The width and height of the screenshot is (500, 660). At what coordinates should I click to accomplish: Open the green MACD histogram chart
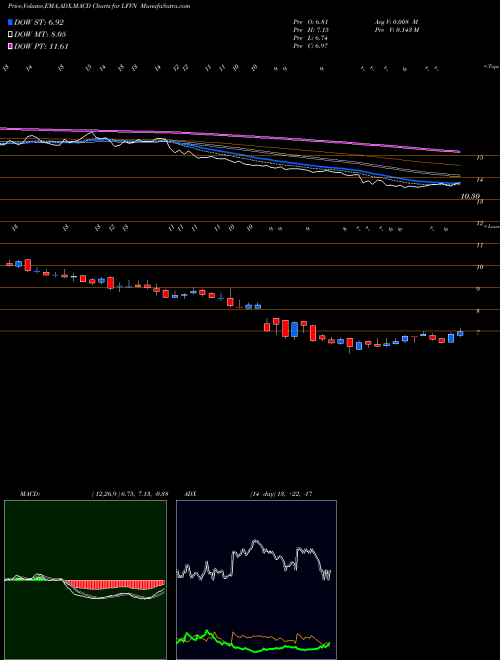point(85,580)
